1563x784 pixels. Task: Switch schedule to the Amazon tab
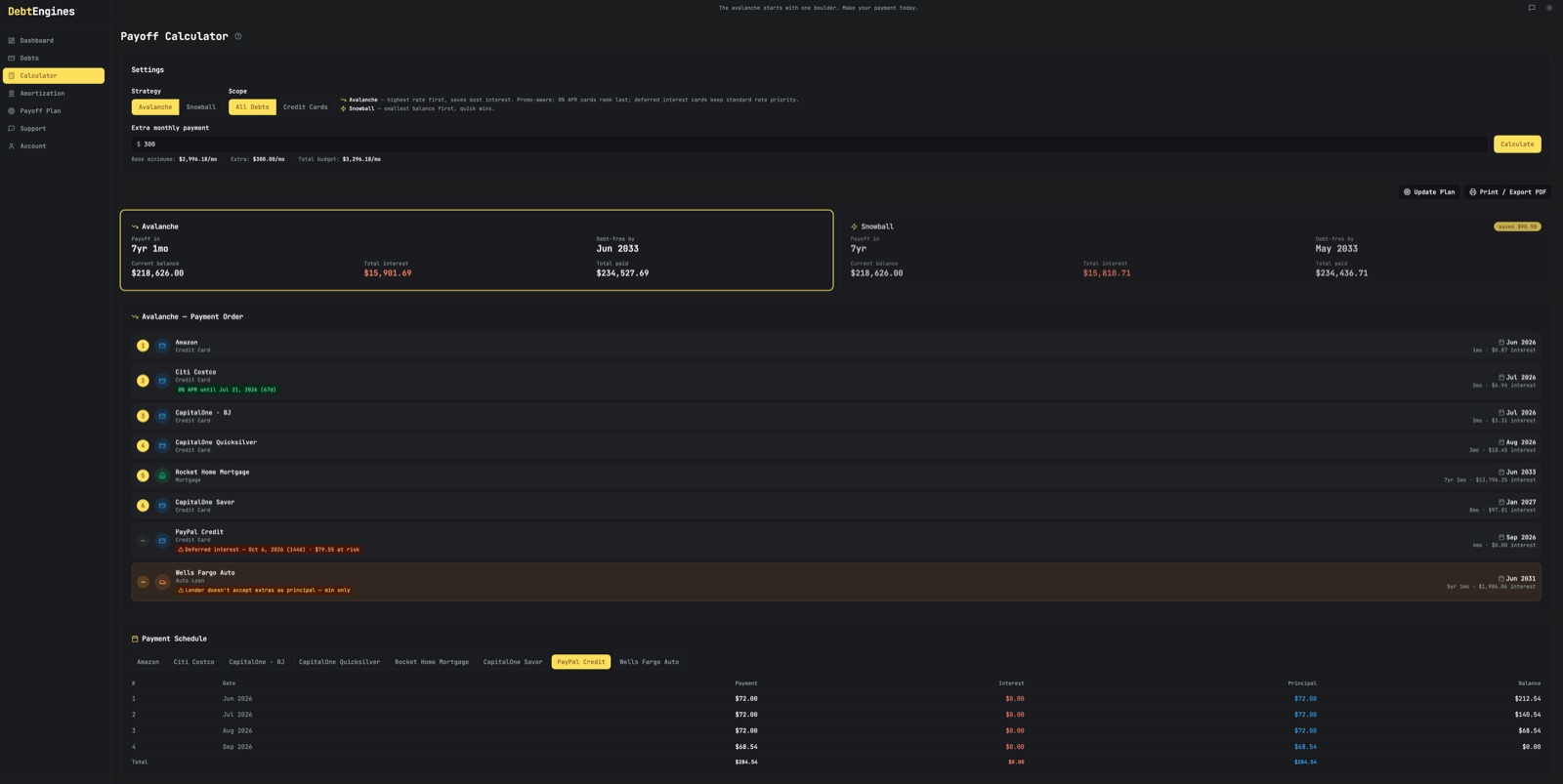tap(148, 662)
